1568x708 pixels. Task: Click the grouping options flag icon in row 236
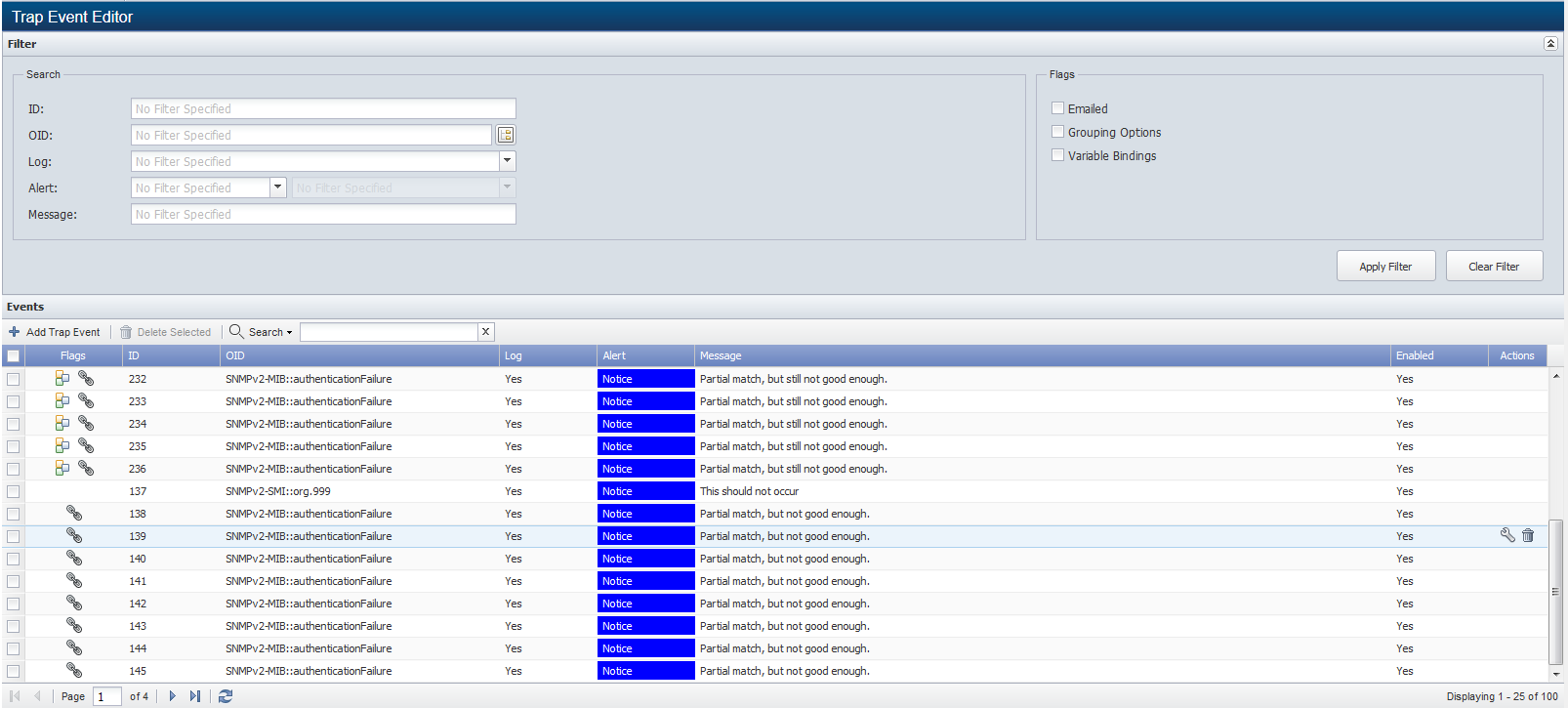coord(62,468)
